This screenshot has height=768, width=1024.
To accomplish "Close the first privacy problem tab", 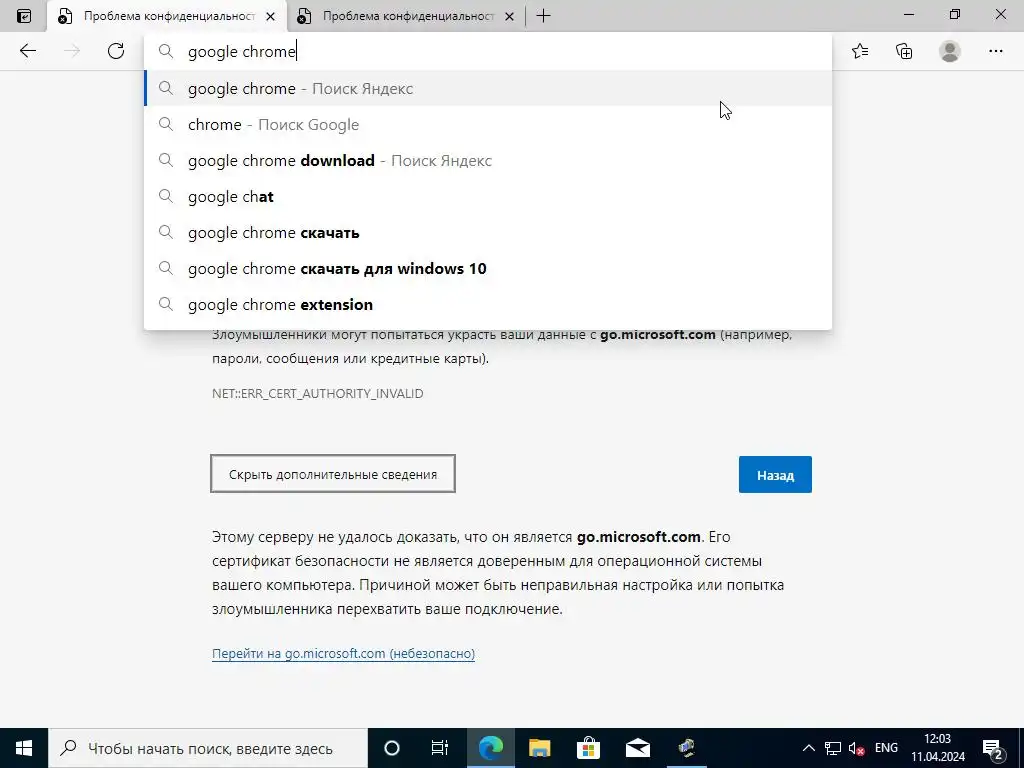I will click(270, 17).
